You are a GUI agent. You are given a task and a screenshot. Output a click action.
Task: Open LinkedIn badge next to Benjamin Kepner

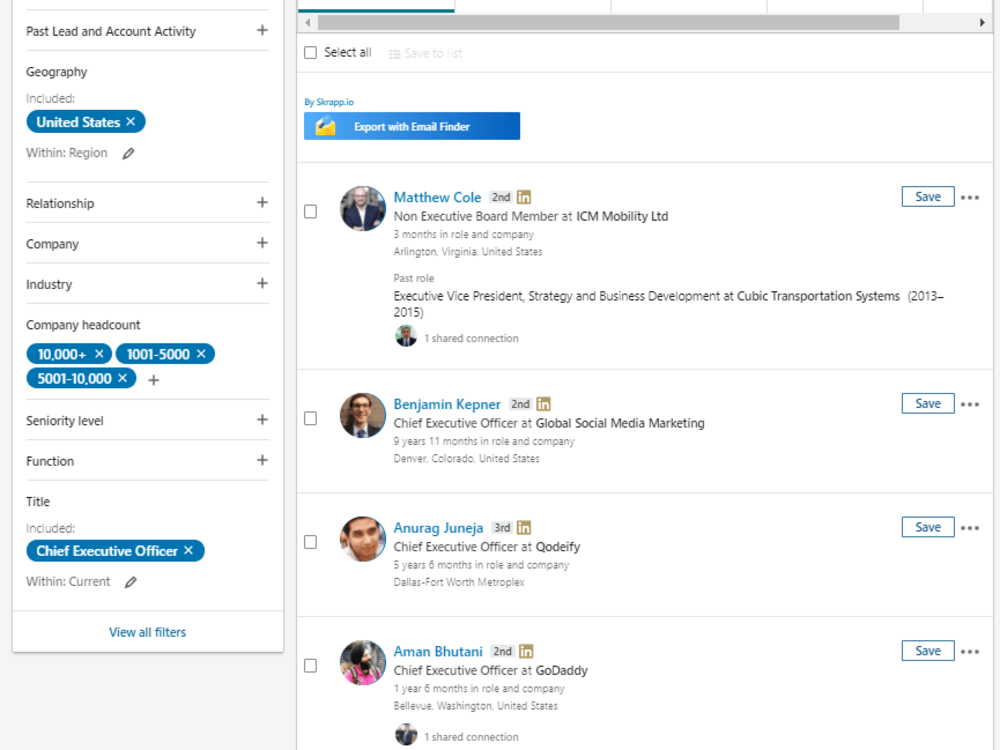point(543,404)
